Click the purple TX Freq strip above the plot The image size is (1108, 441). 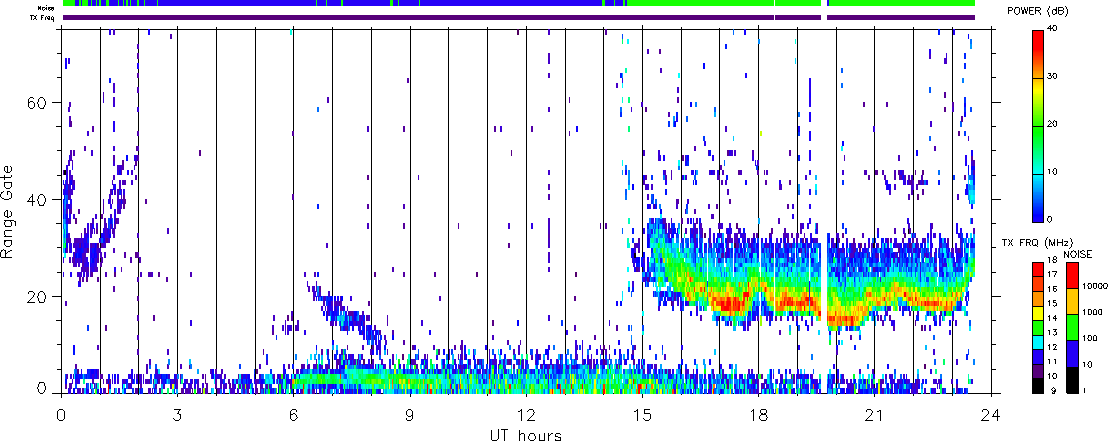coord(519,17)
